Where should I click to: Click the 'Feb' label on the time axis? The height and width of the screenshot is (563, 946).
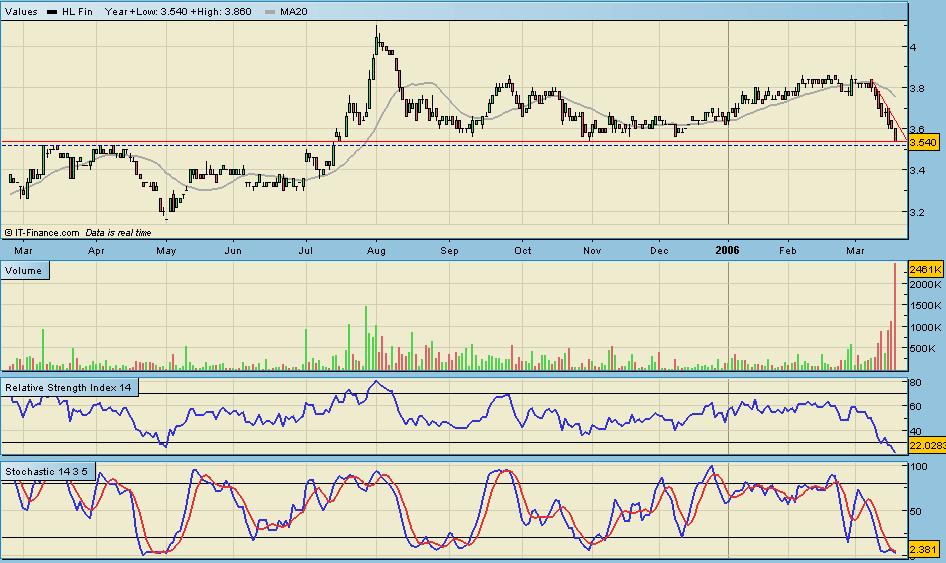pos(787,250)
